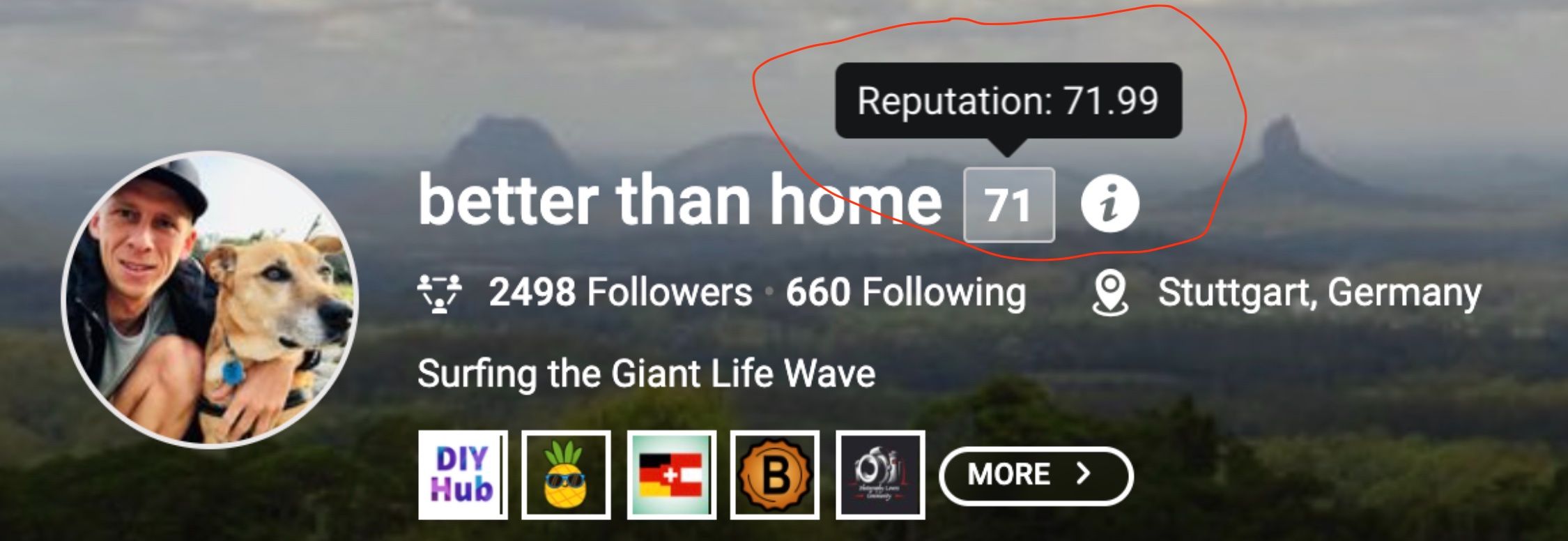Open the German-Austrian flag community badge
The height and width of the screenshot is (541, 1568).
point(671,475)
